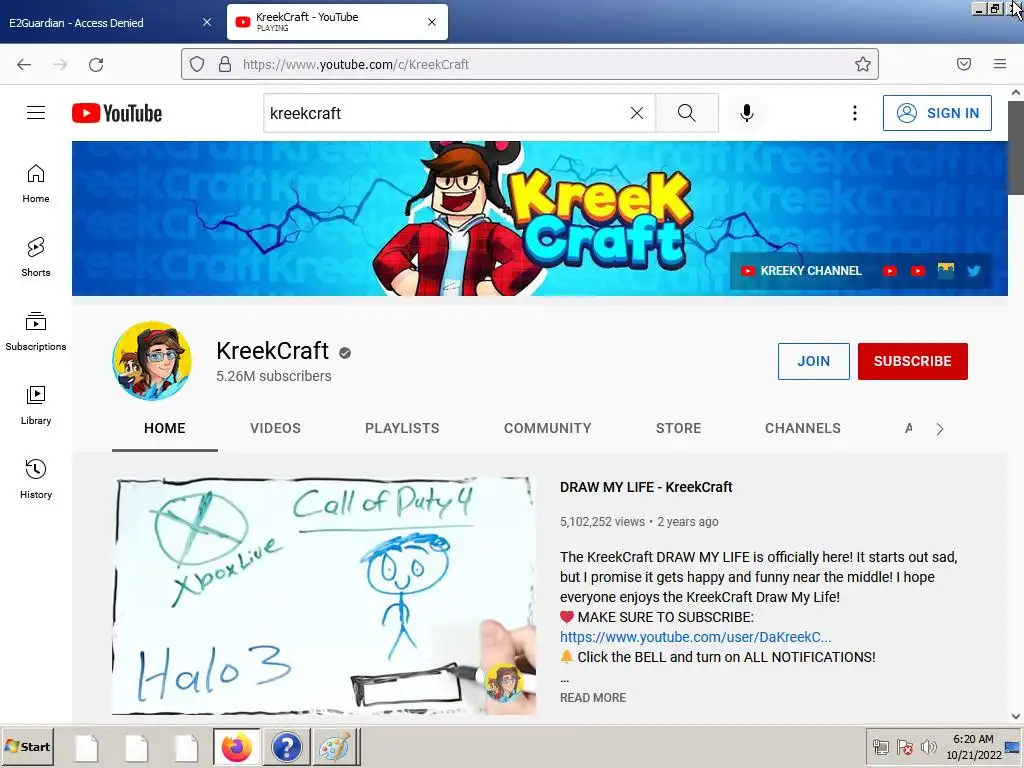Click the shield tracking protection icon
The width and height of the screenshot is (1024, 768).
(197, 64)
